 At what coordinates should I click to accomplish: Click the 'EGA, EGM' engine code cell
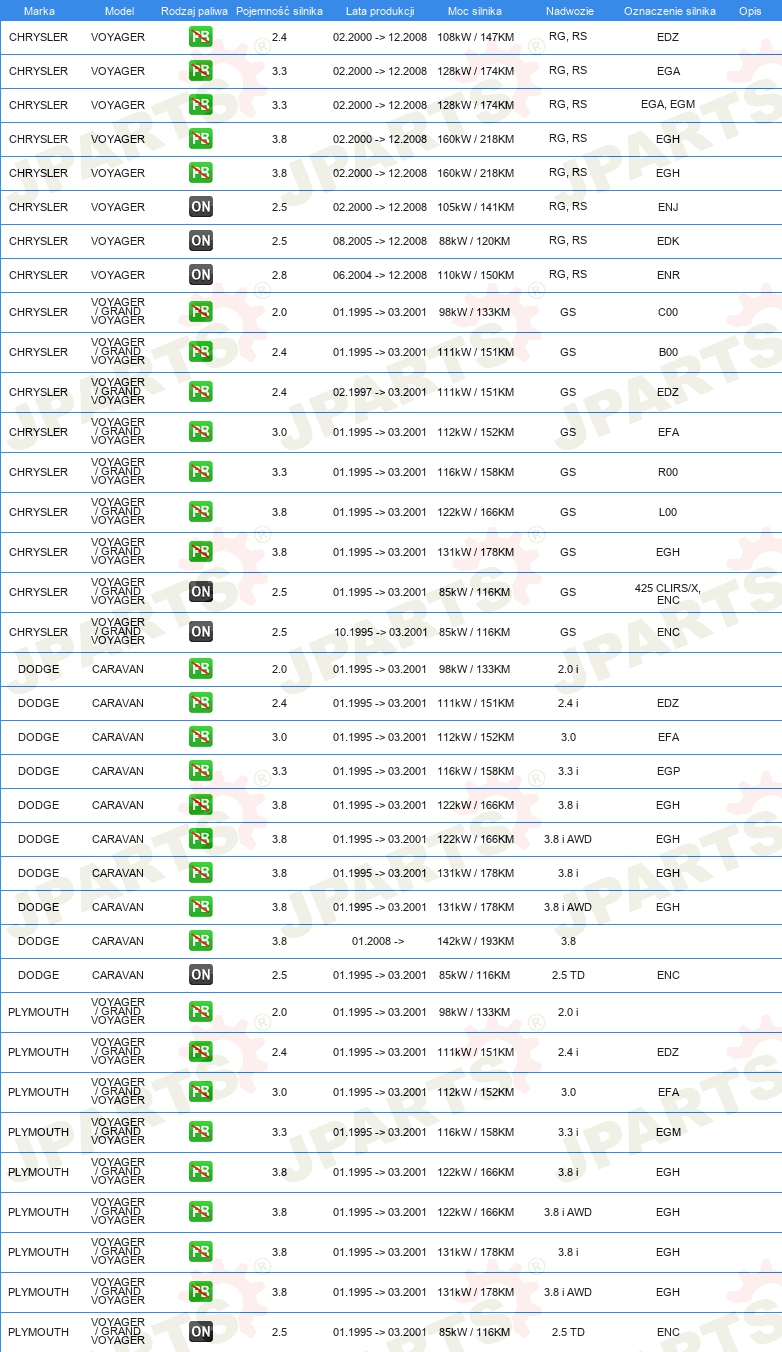(668, 105)
